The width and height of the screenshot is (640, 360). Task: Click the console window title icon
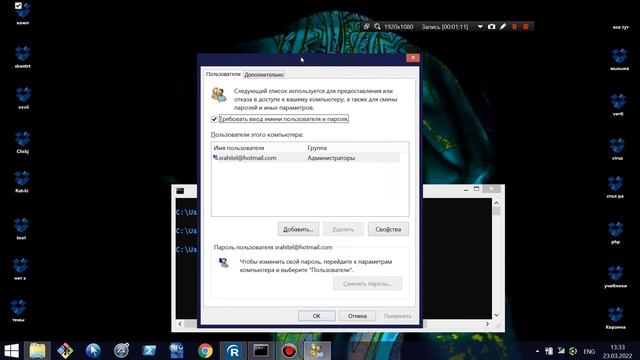point(180,191)
